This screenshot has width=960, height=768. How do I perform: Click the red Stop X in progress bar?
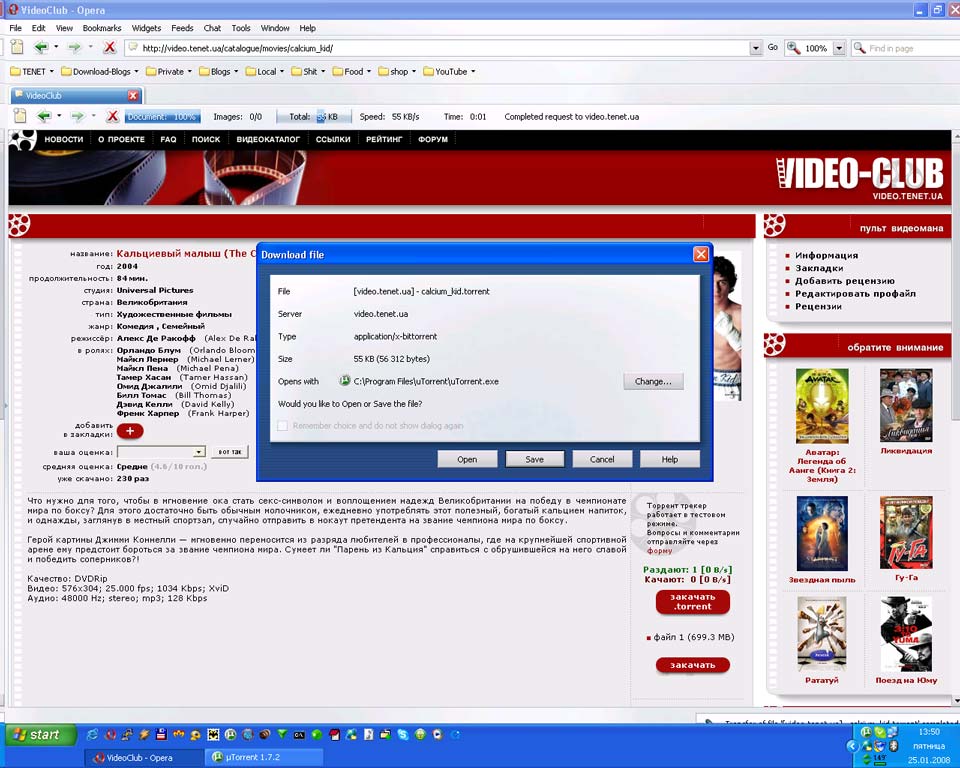112,116
